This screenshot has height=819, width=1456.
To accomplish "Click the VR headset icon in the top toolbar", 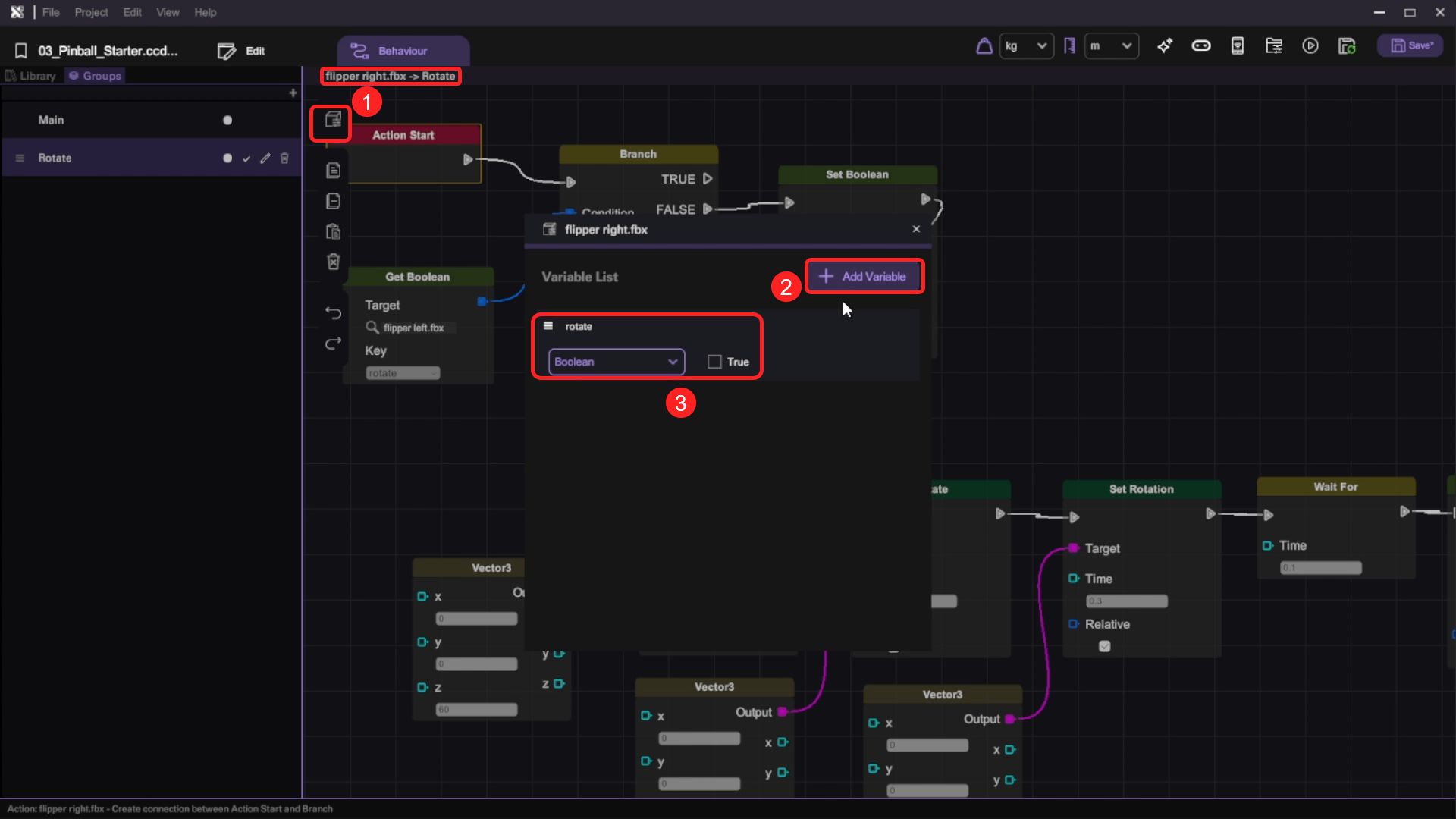I will click(x=1201, y=46).
